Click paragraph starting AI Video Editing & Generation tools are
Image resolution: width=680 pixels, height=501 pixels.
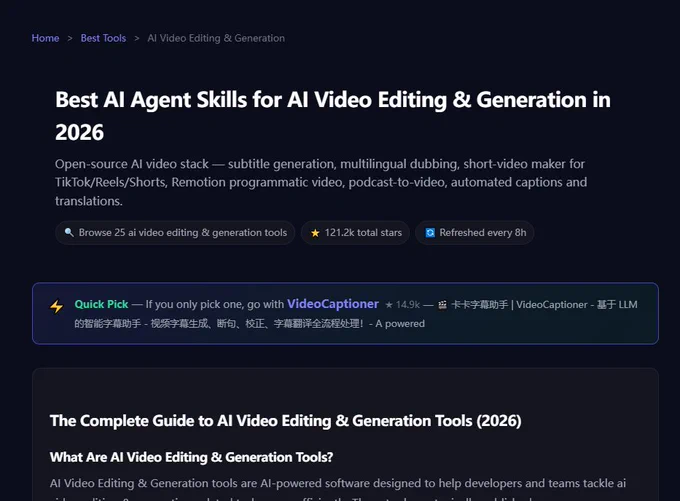point(338,488)
